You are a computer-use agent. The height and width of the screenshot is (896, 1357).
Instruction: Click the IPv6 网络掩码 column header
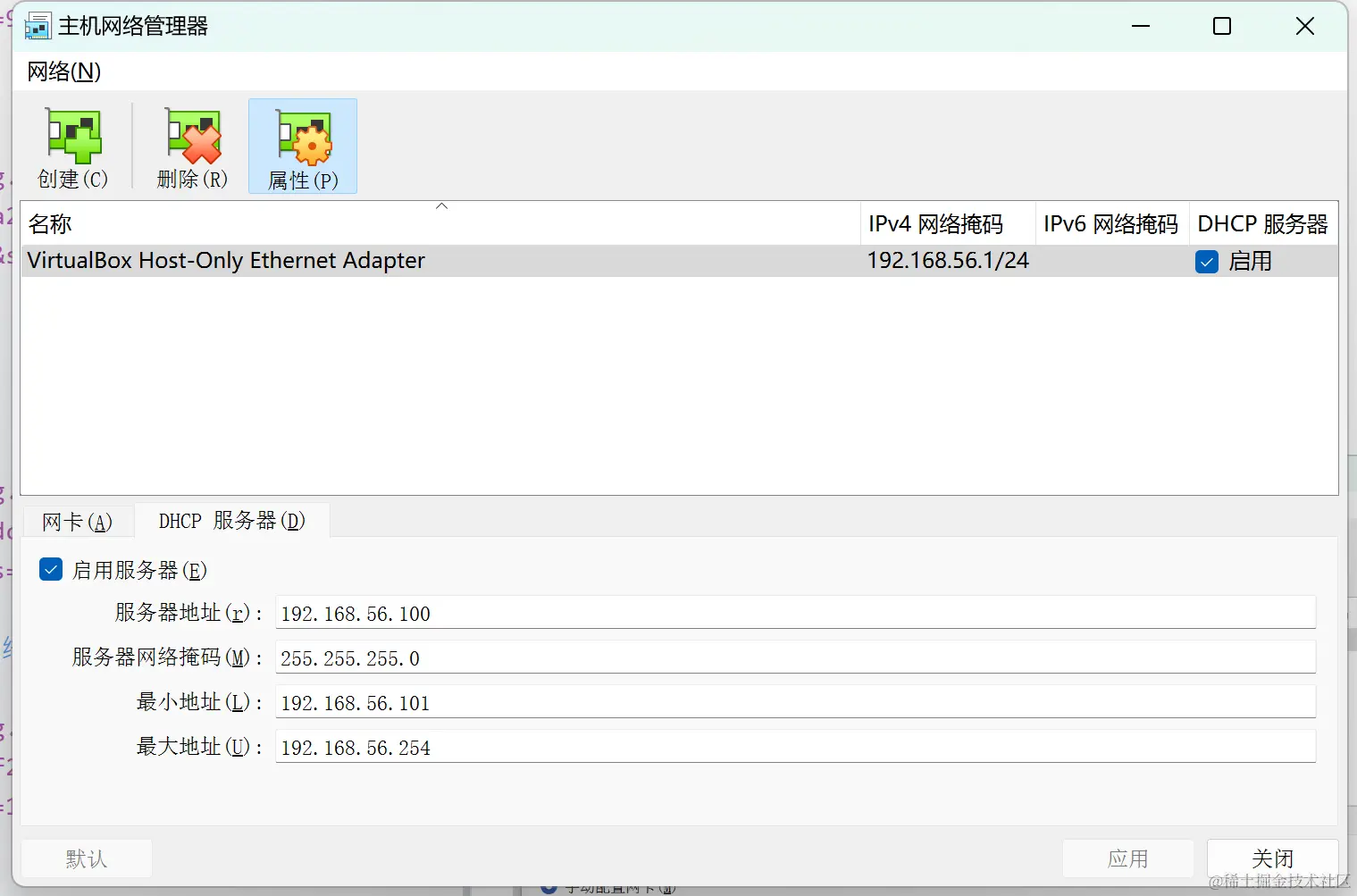1112,223
